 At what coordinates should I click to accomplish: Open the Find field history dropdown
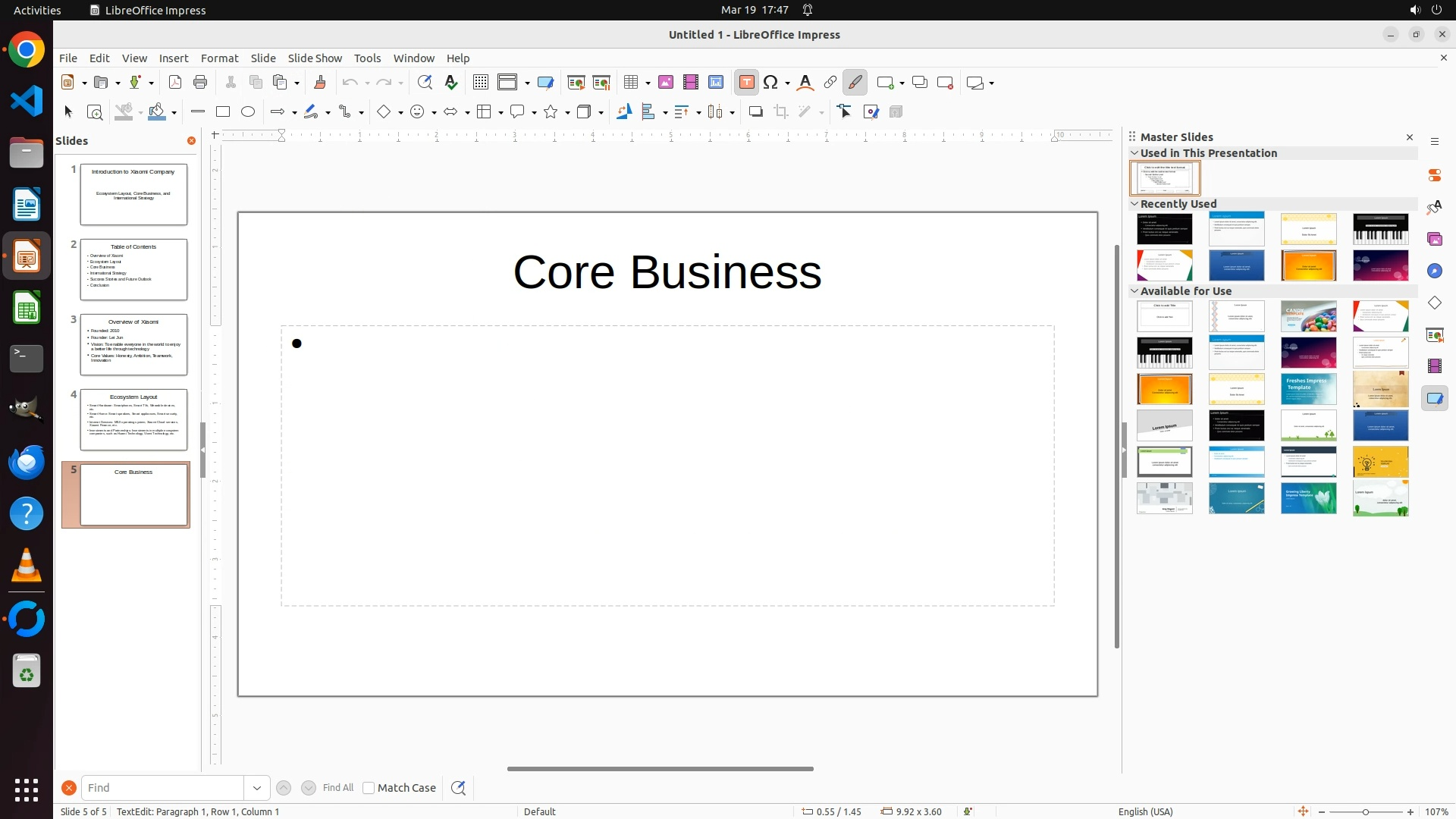pos(257,788)
